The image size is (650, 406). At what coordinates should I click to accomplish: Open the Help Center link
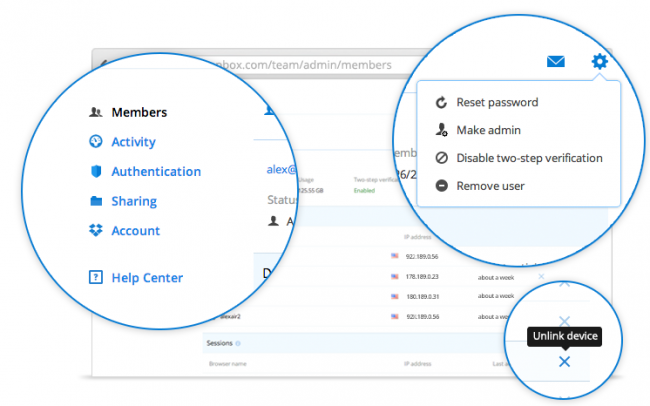tap(147, 278)
